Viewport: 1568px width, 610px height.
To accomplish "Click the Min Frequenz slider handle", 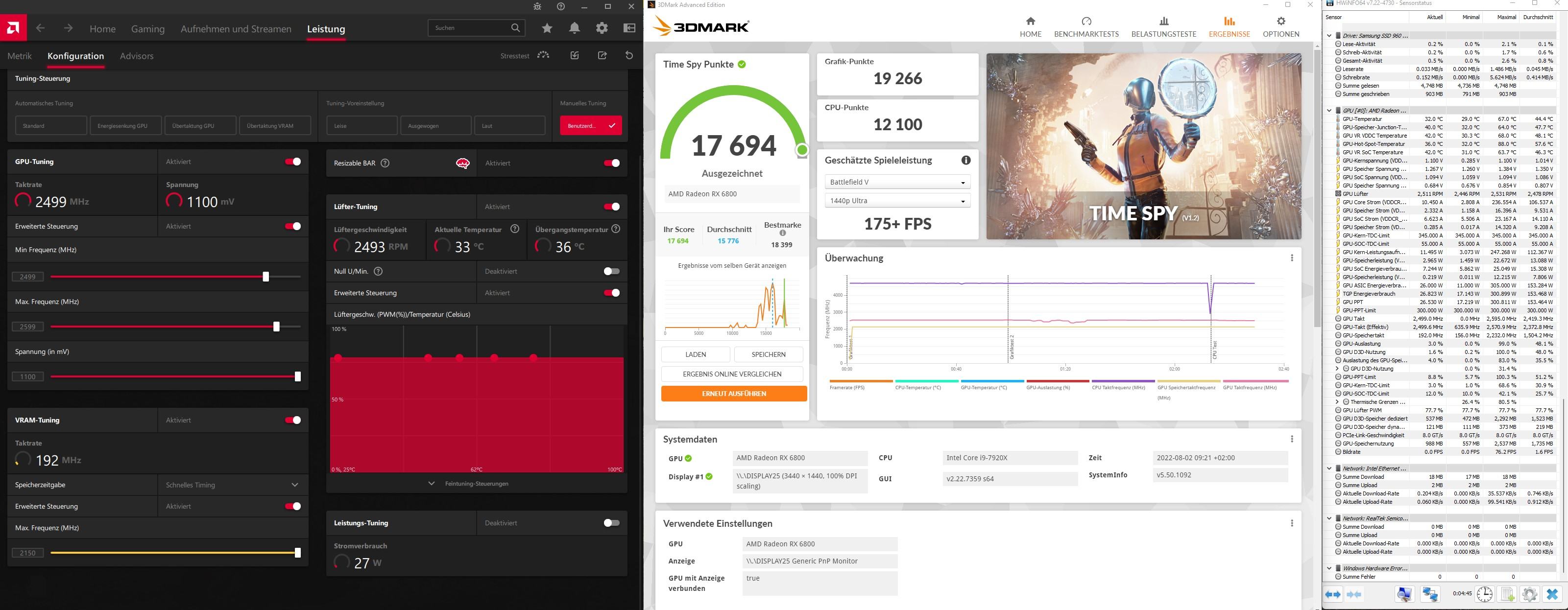I will click(265, 277).
